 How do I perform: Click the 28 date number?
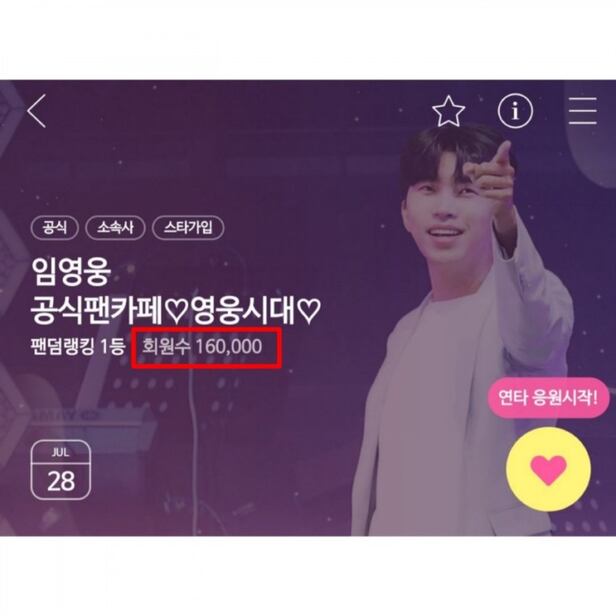click(60, 481)
